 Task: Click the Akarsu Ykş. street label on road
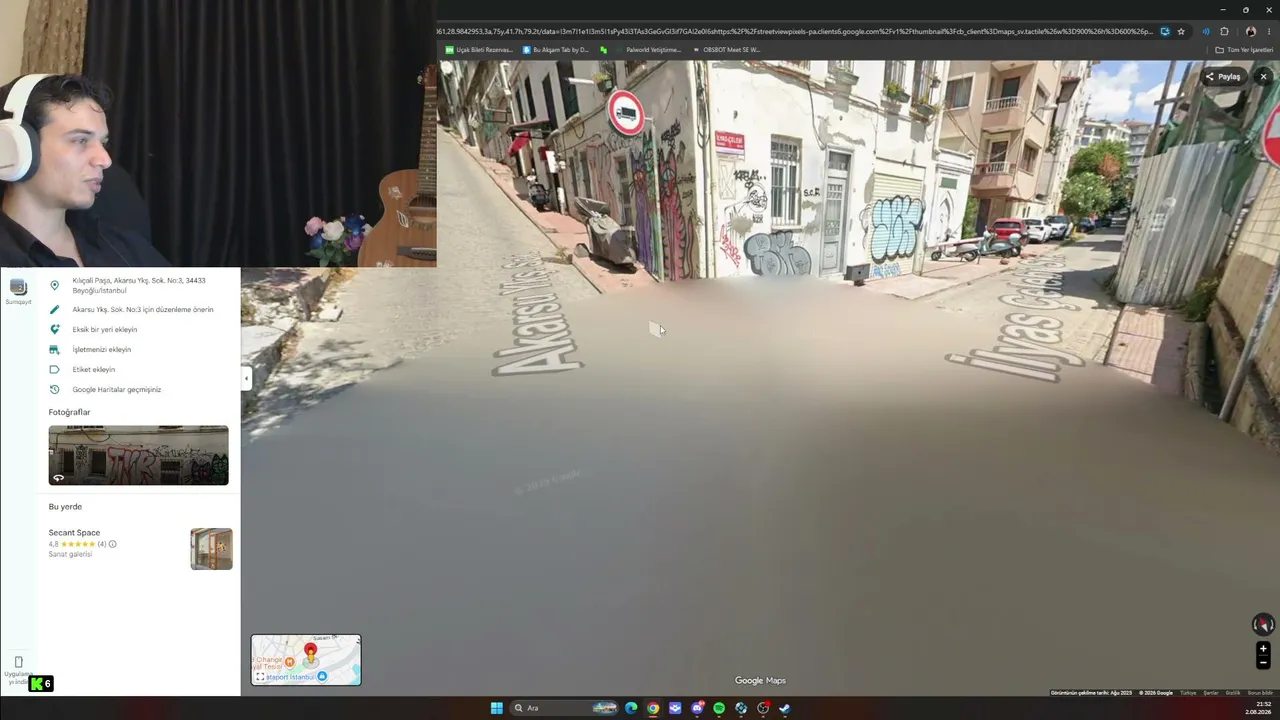pos(538,314)
